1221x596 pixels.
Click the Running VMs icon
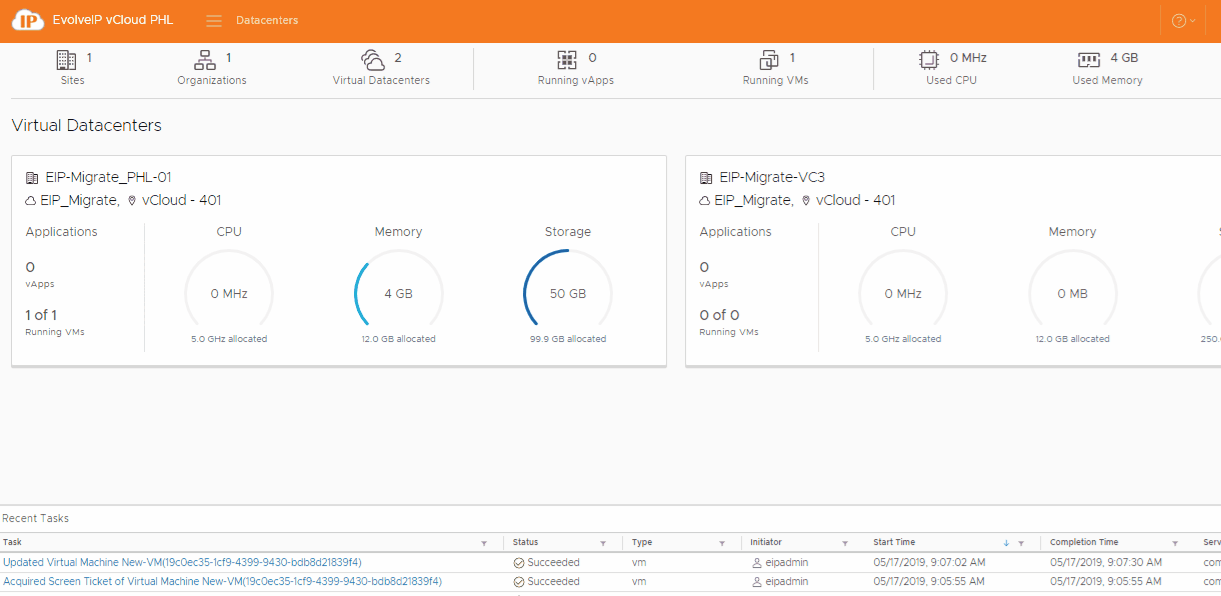point(768,60)
